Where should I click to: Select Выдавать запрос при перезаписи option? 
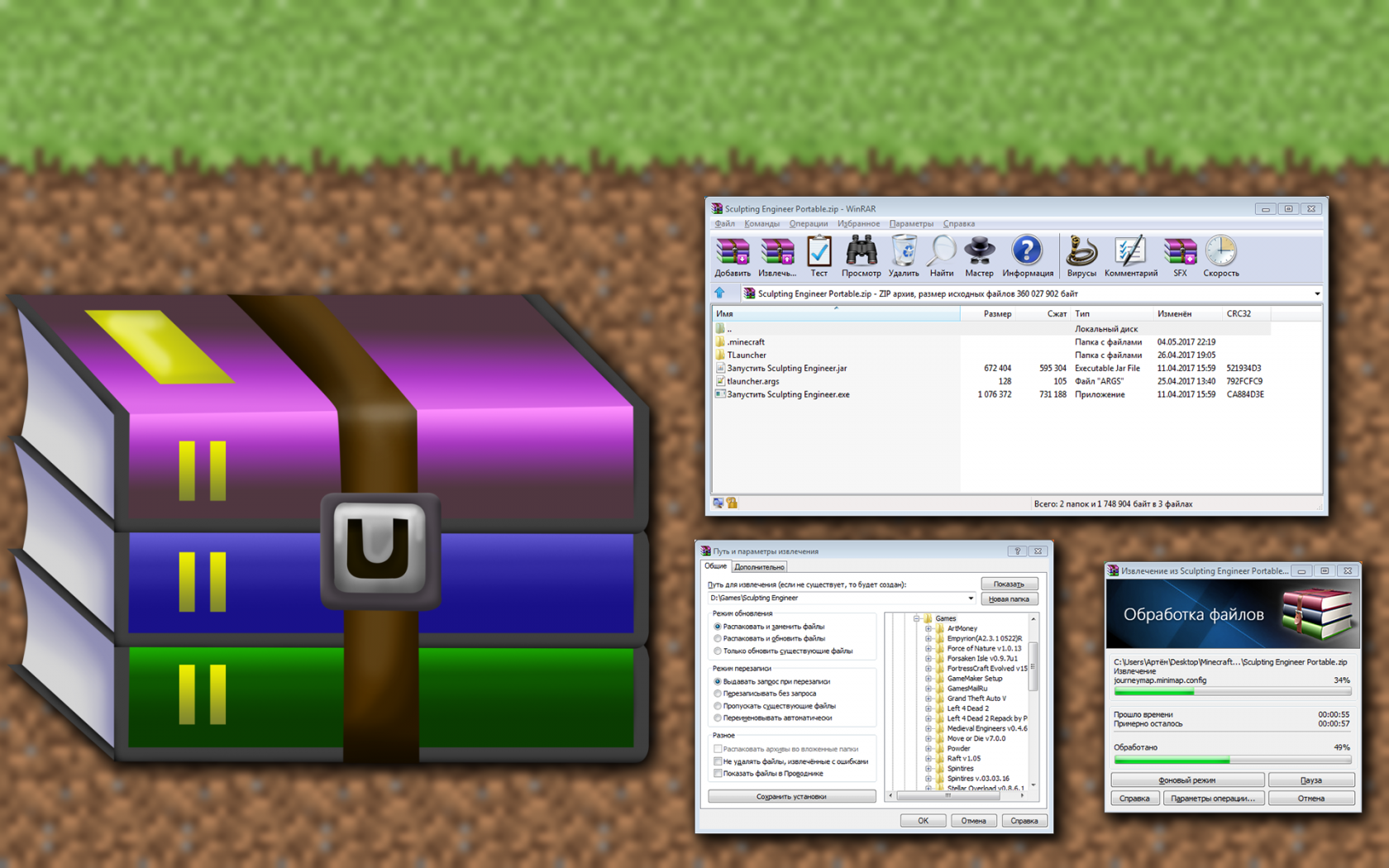[718, 681]
